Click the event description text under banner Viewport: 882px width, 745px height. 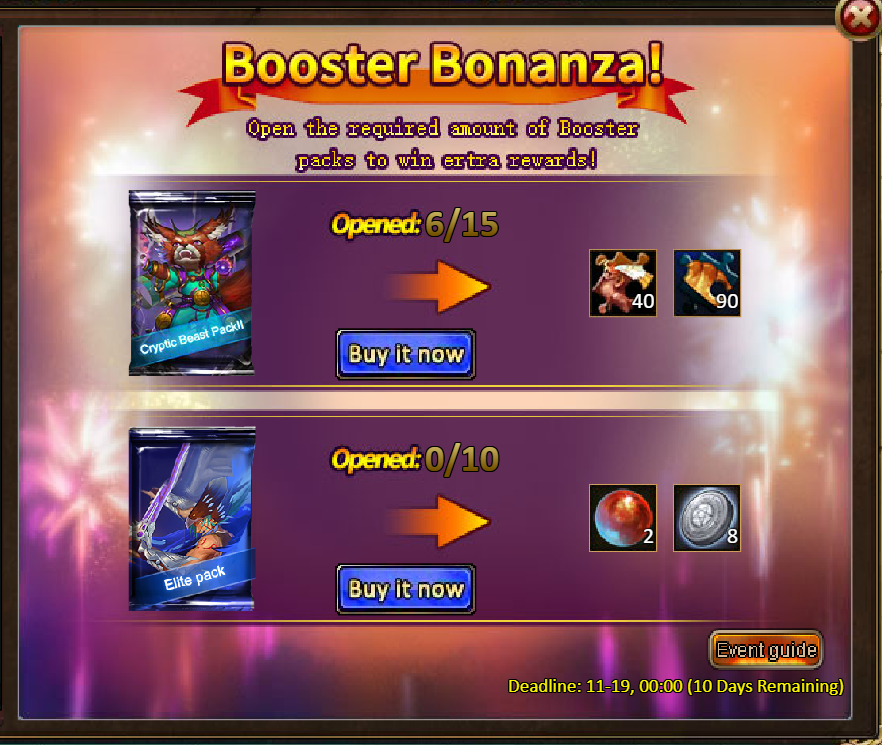tap(443, 144)
